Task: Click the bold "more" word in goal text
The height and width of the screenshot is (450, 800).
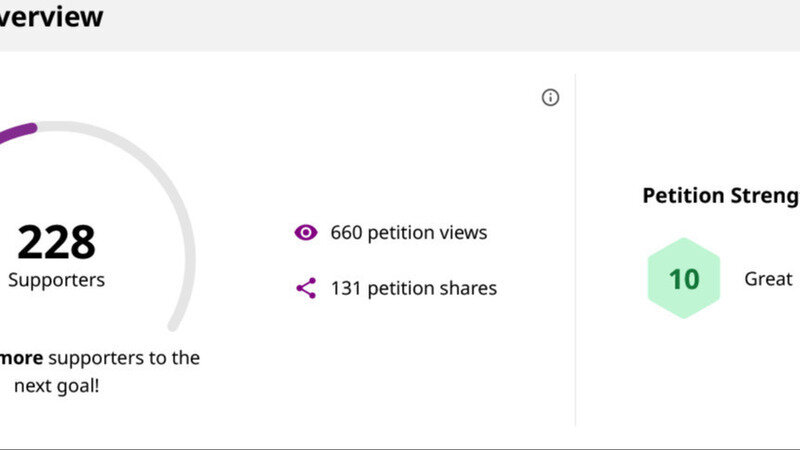Action: [22, 358]
